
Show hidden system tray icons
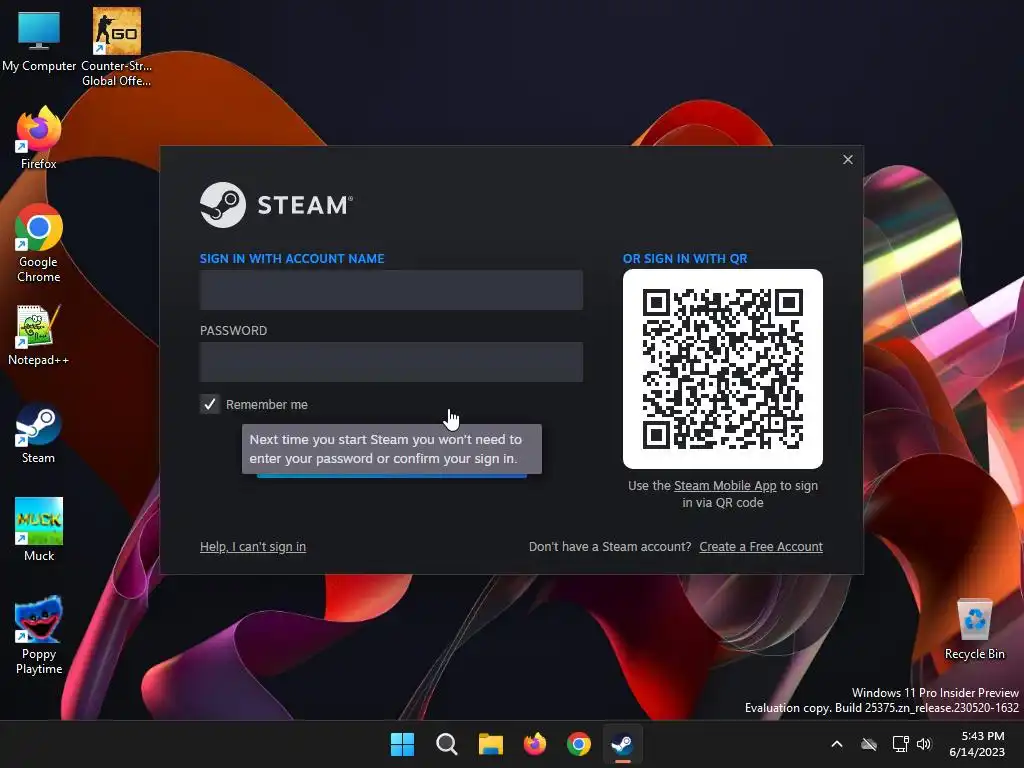[x=837, y=744]
